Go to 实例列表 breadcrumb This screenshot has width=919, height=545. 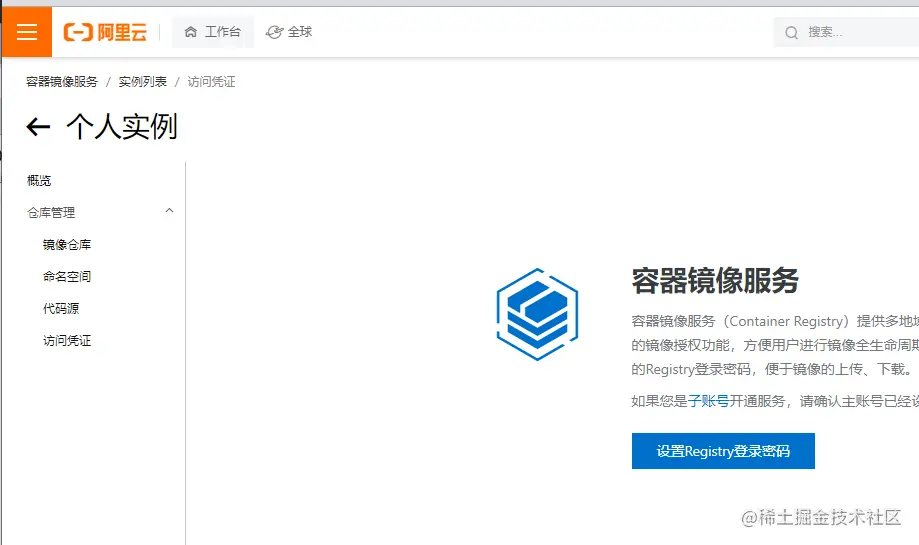coord(142,81)
